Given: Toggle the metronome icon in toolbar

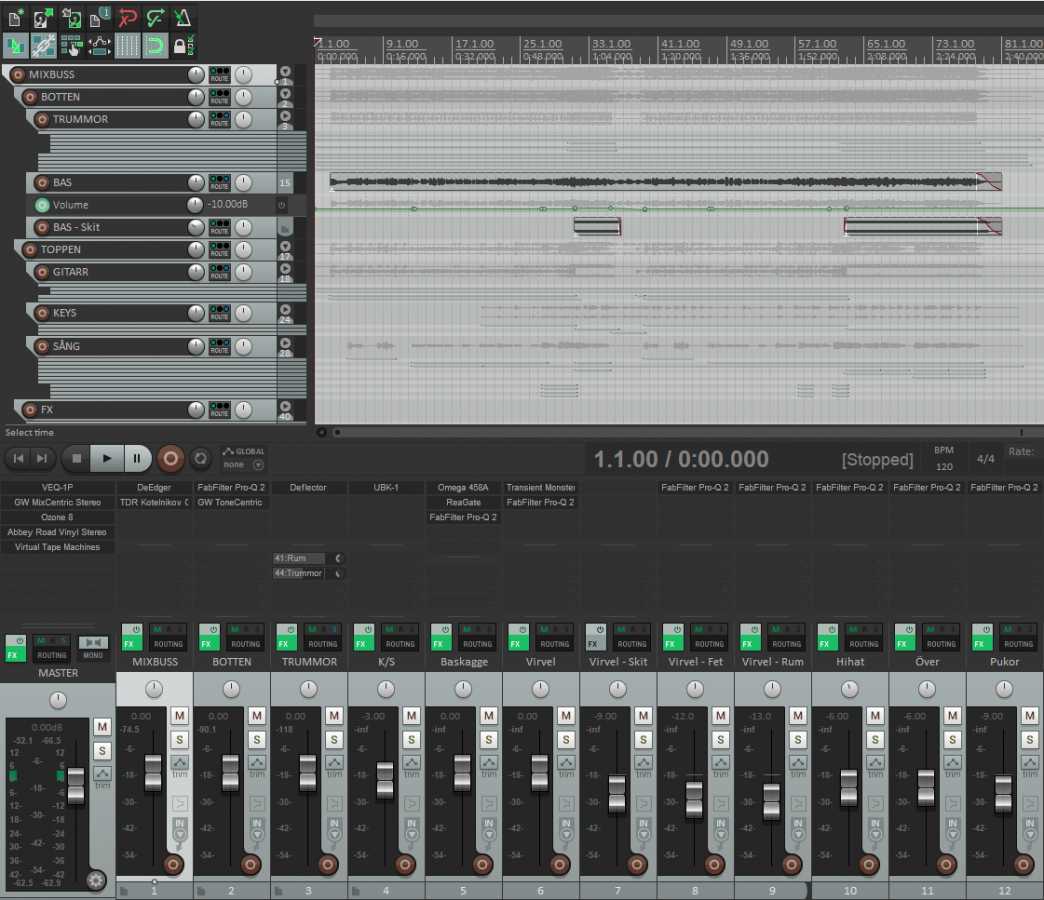Looking at the screenshot, I should click(x=185, y=17).
